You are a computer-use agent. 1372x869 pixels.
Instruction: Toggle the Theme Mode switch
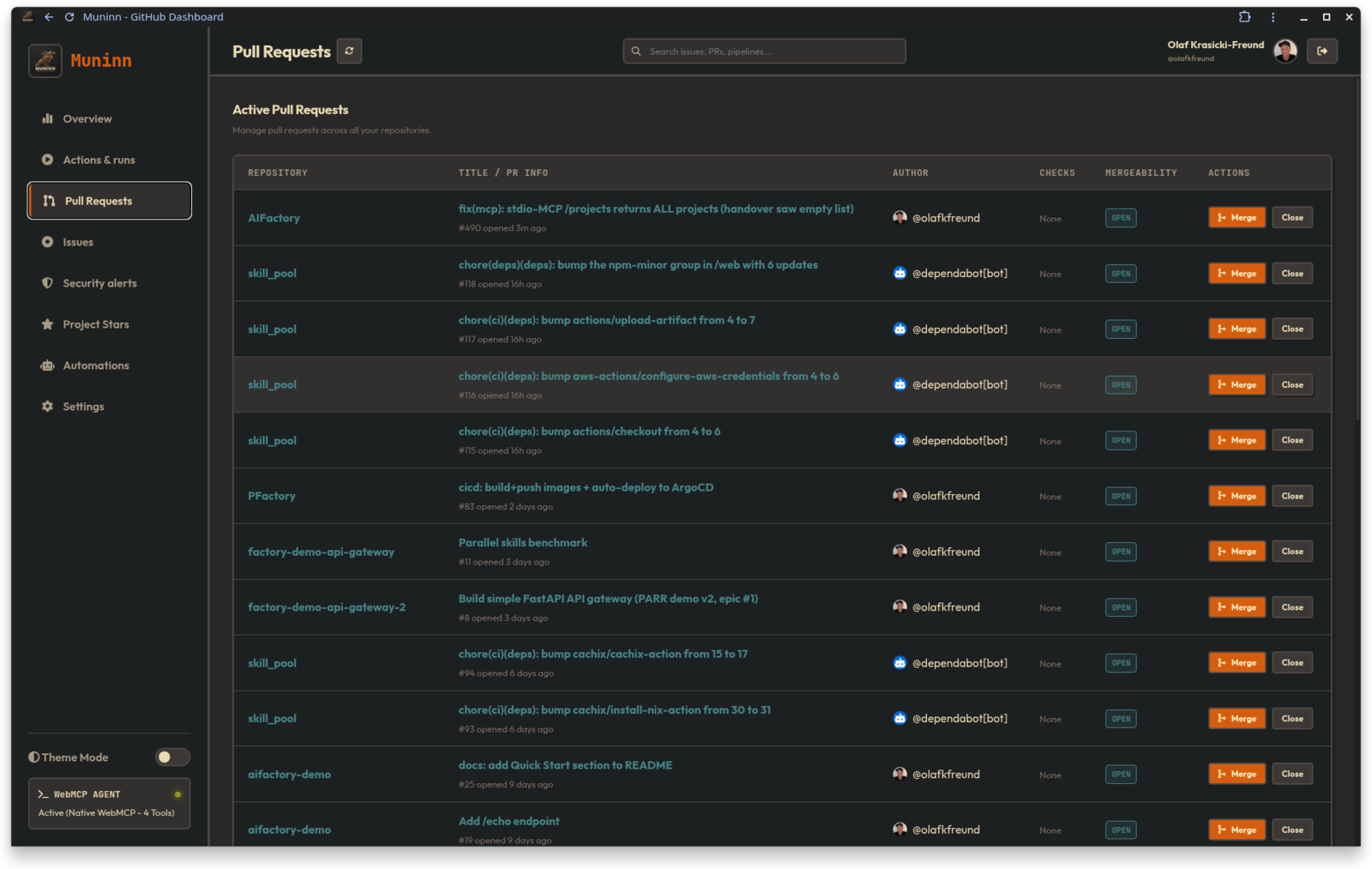(171, 757)
